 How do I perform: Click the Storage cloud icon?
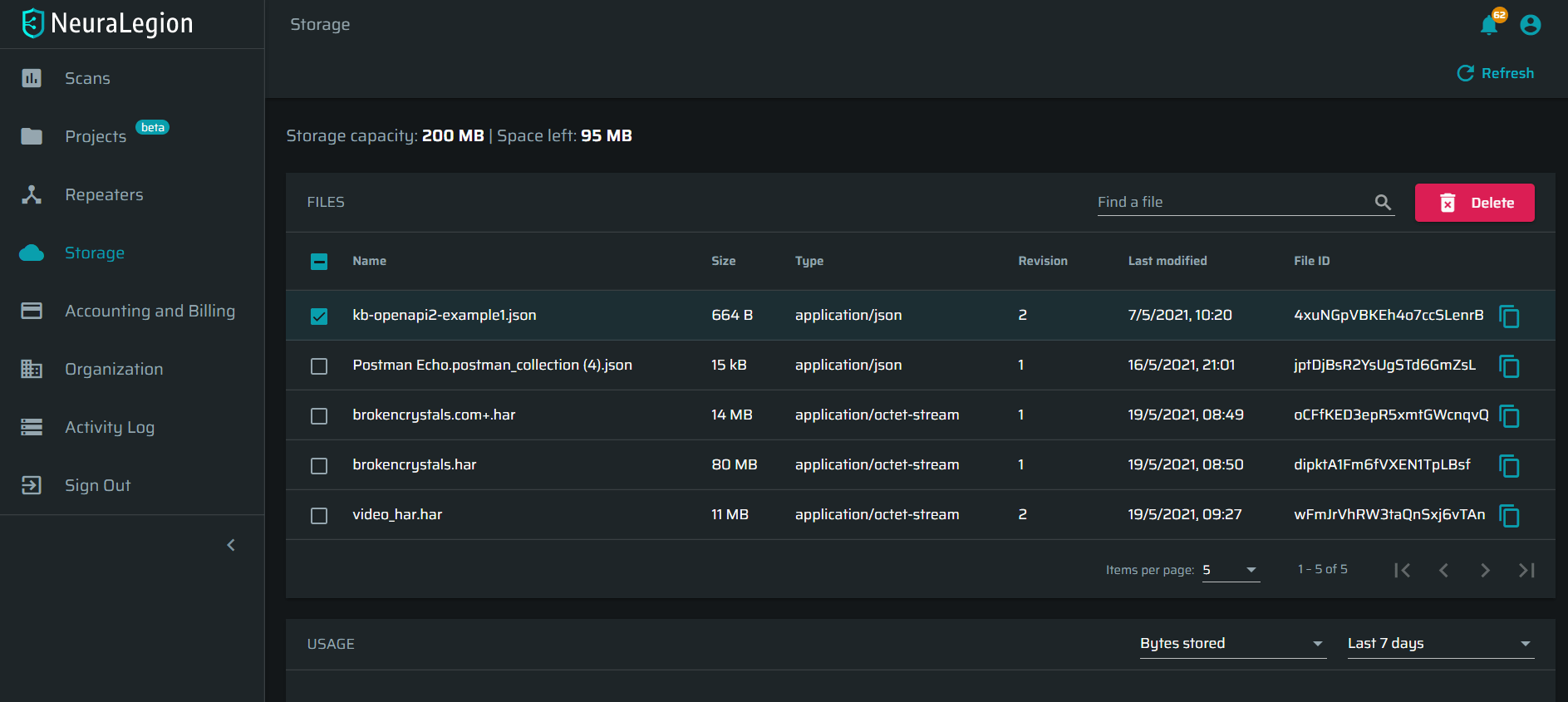[x=32, y=253]
